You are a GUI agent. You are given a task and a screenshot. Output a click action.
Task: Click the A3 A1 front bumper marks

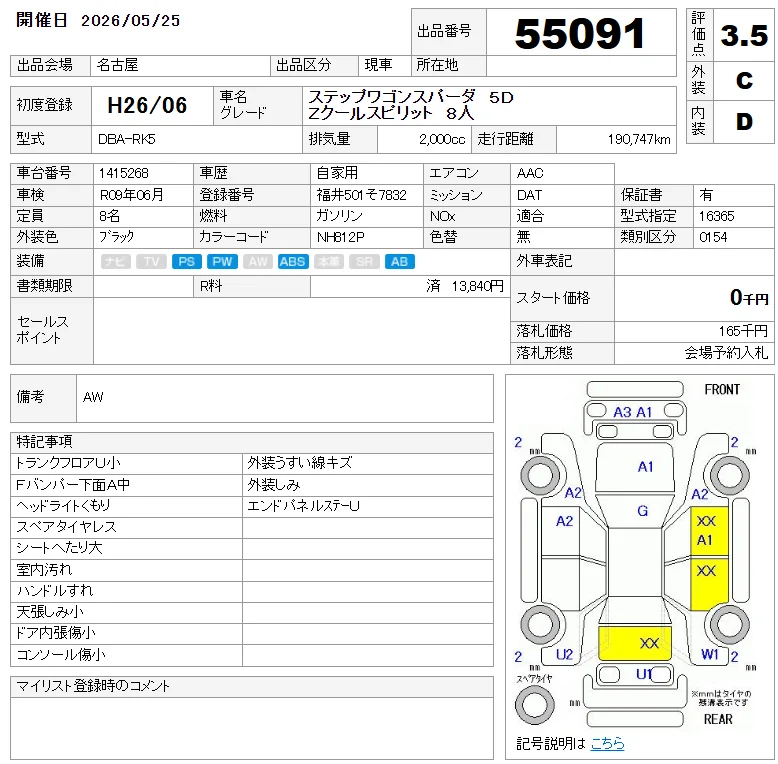coord(632,412)
